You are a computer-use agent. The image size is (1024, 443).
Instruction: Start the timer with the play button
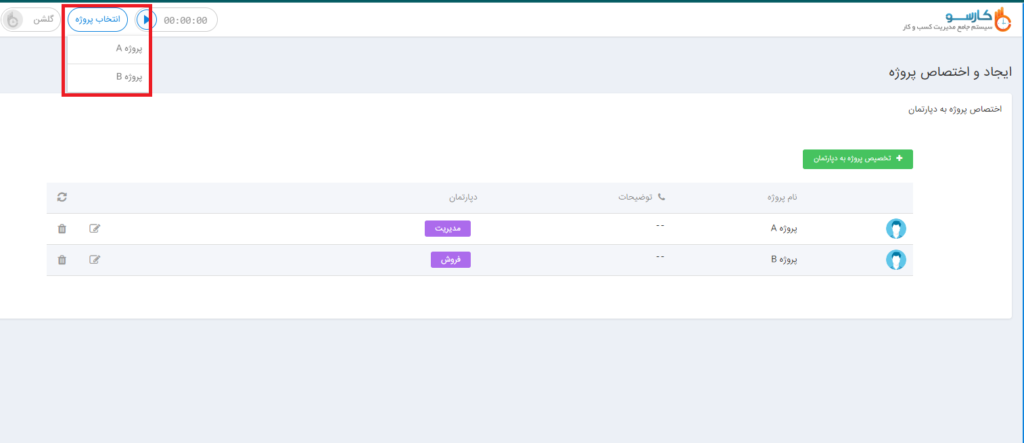146,19
